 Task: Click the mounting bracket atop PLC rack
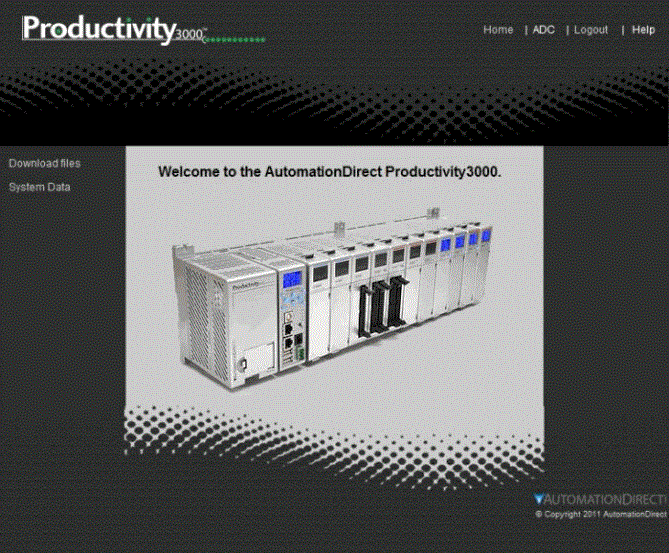tap(433, 212)
